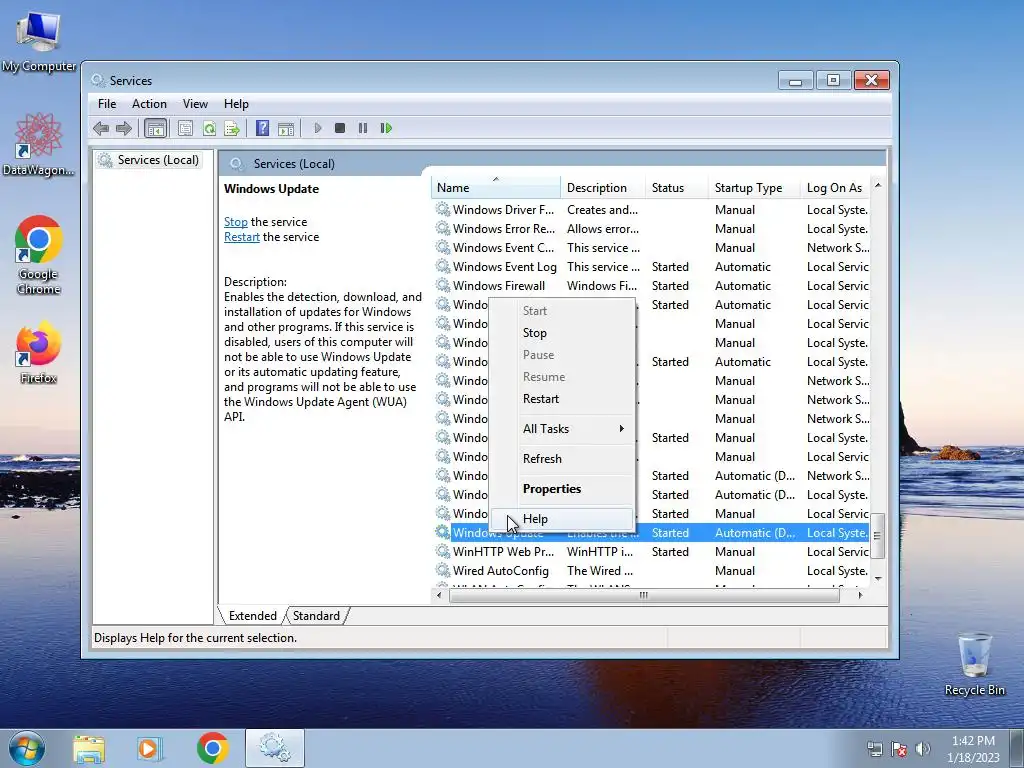Click the Forward arrow in the toolbar
The image size is (1024, 768).
(123, 128)
